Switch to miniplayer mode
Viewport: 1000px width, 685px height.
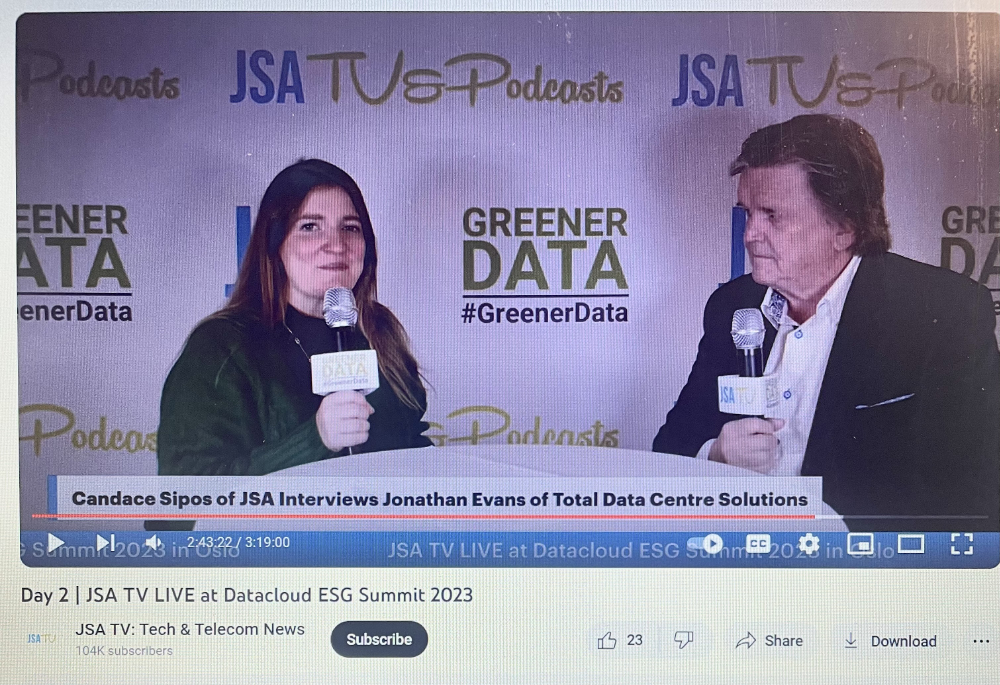[x=860, y=544]
